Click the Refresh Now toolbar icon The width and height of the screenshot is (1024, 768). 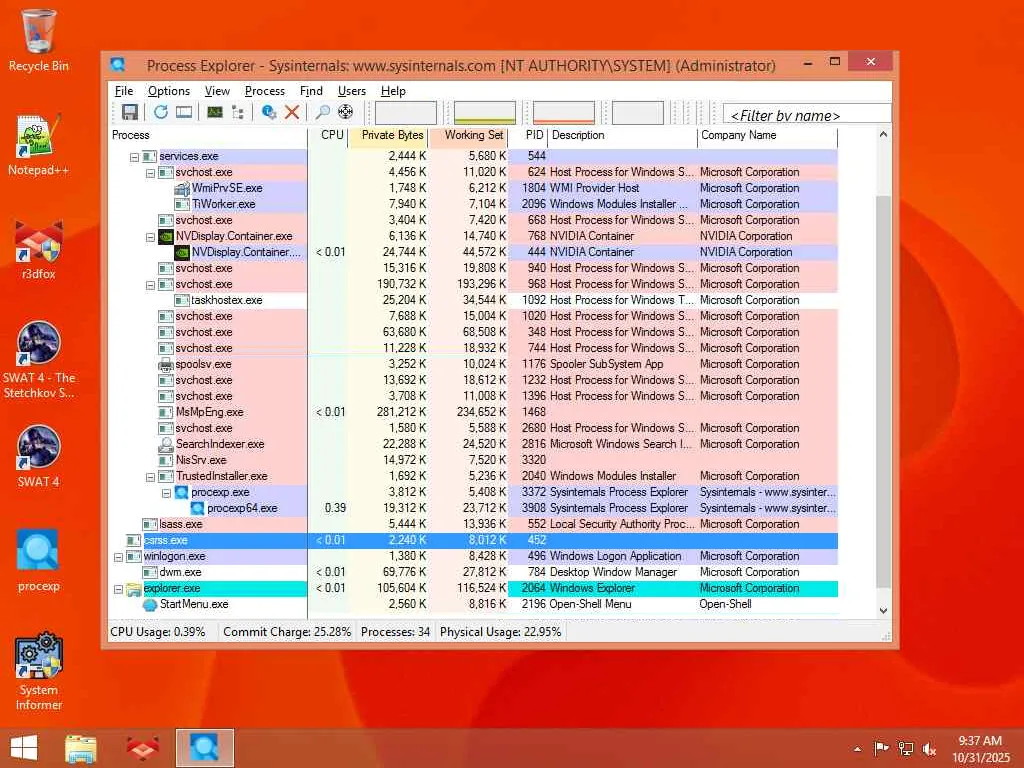pos(161,112)
